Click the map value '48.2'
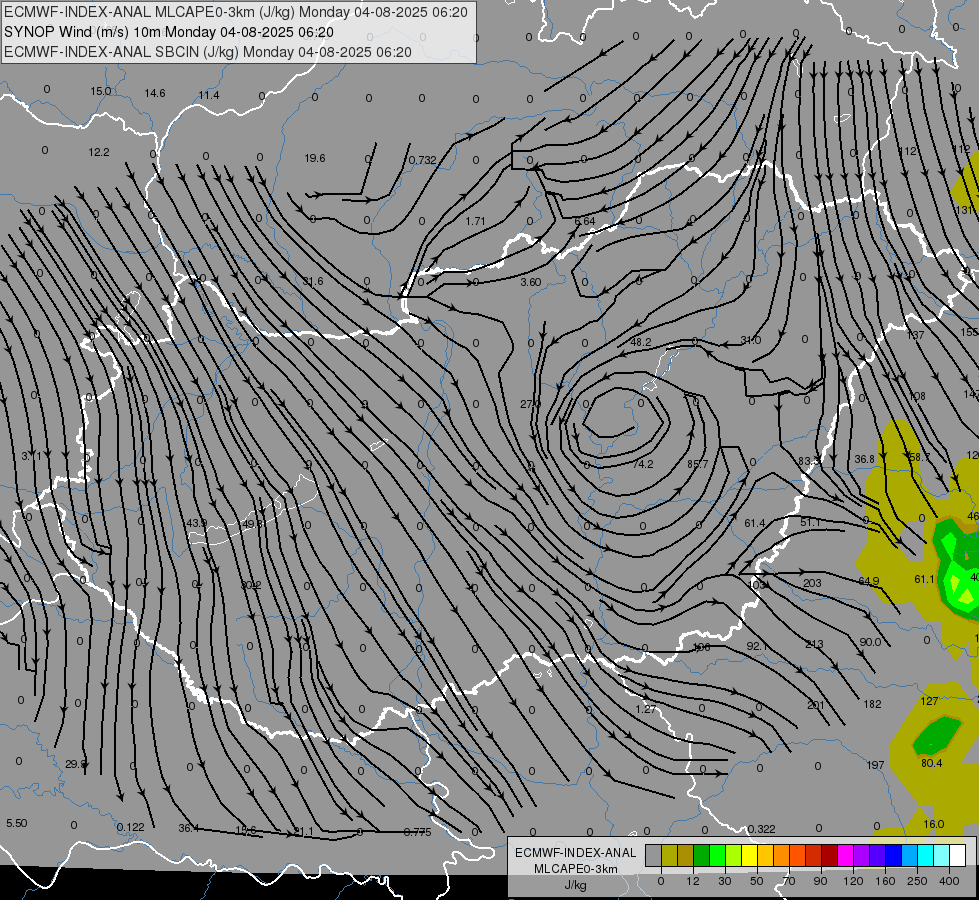 (x=641, y=342)
